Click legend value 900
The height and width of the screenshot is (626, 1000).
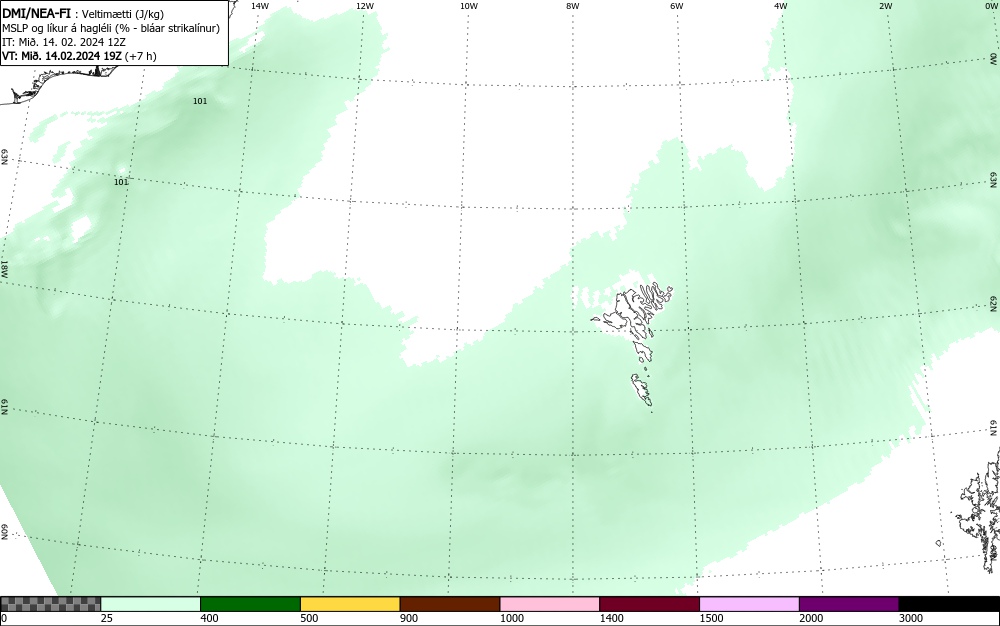coord(409,618)
